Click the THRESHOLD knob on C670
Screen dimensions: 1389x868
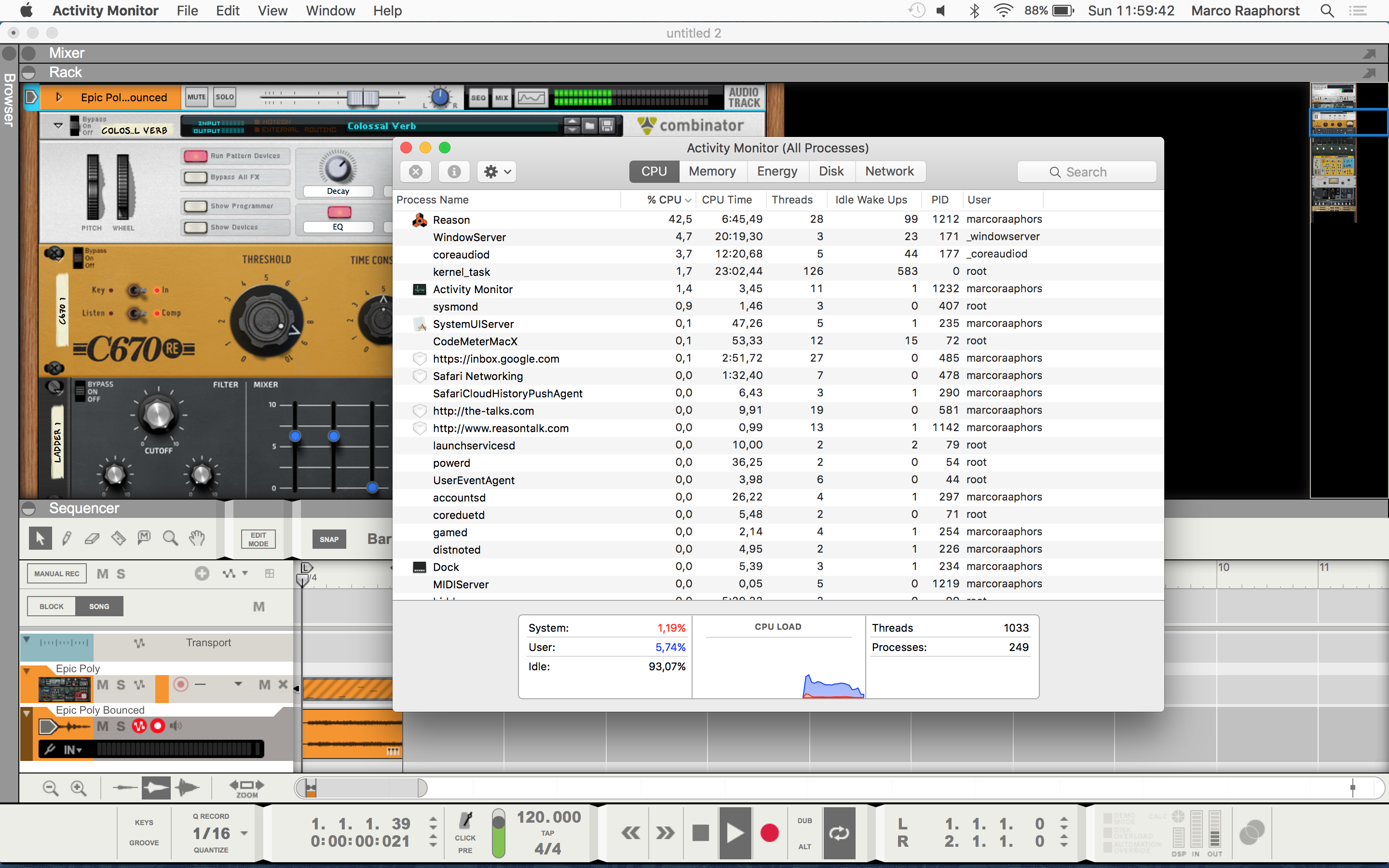click(266, 321)
